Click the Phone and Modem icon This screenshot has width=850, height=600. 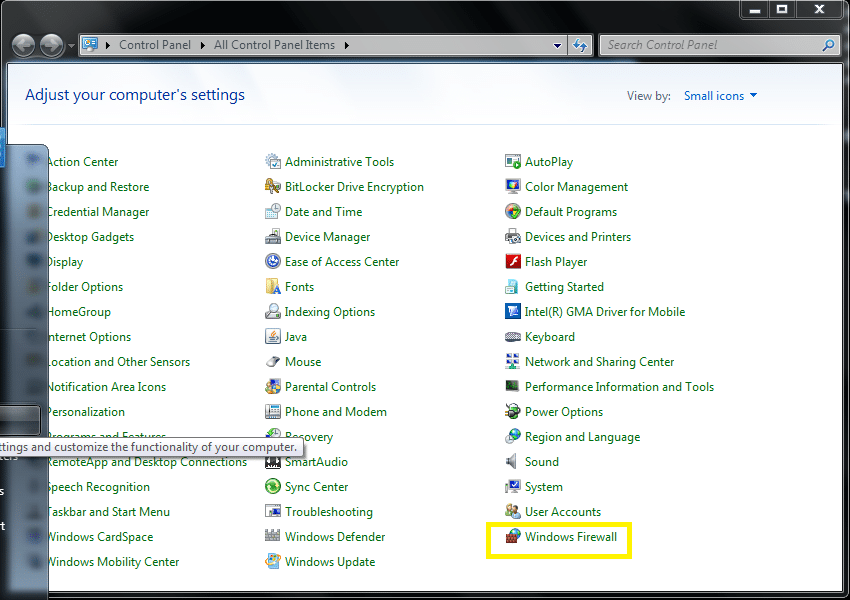click(x=273, y=411)
